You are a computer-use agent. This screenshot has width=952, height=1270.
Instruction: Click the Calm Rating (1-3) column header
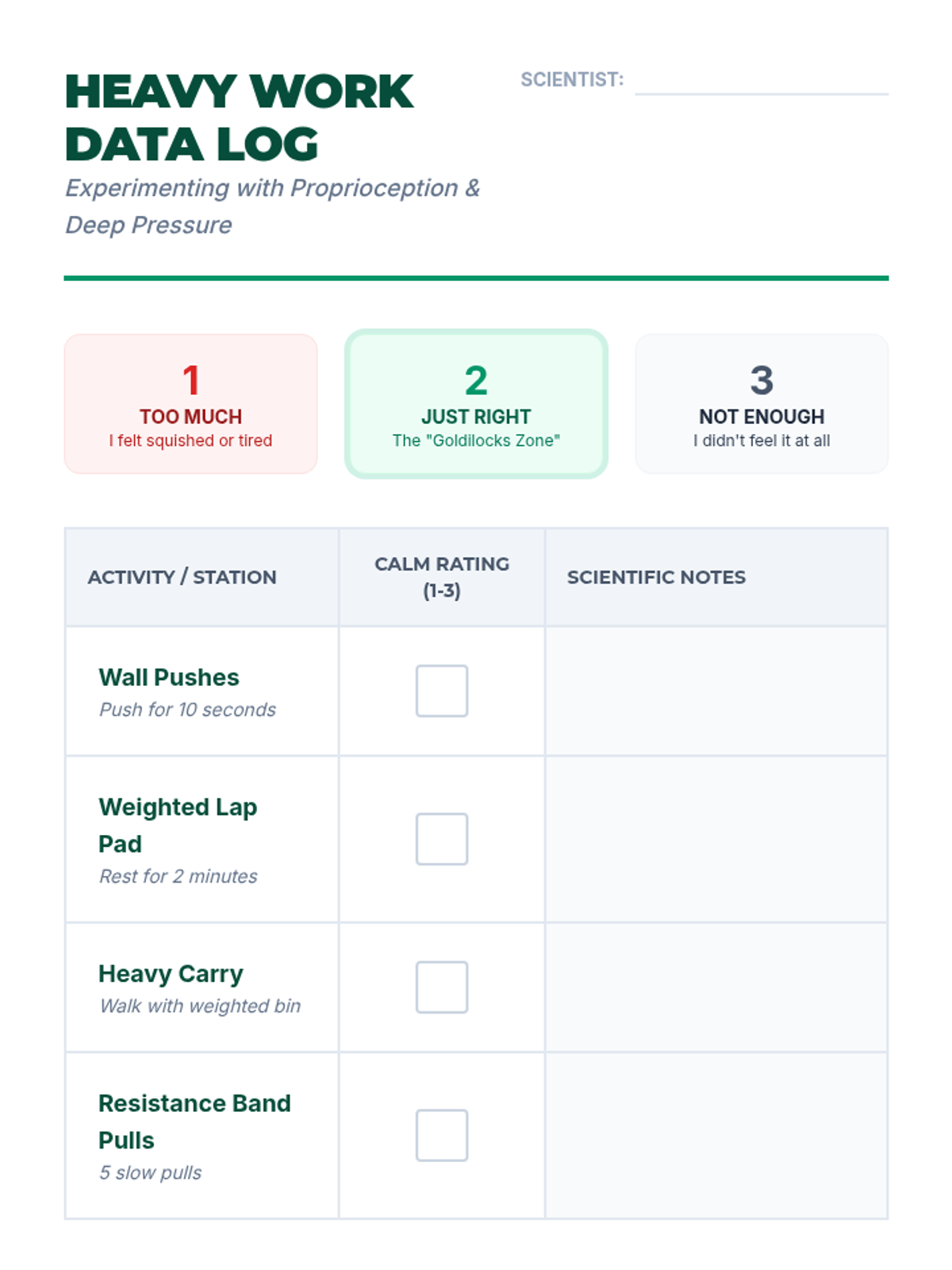click(x=442, y=577)
